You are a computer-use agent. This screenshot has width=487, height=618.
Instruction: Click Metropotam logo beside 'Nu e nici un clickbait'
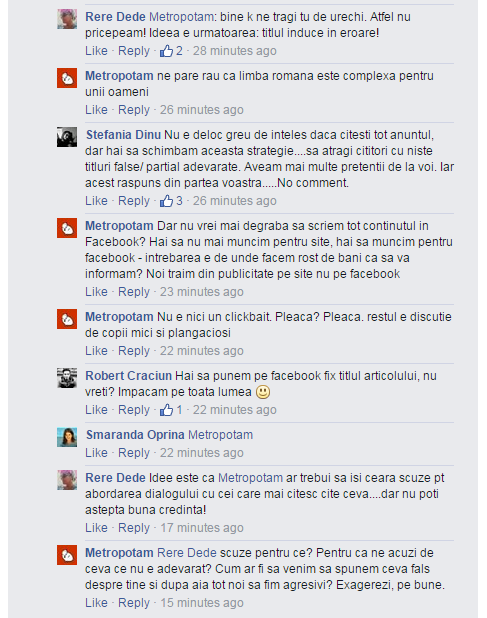pyautogui.click(x=67, y=319)
